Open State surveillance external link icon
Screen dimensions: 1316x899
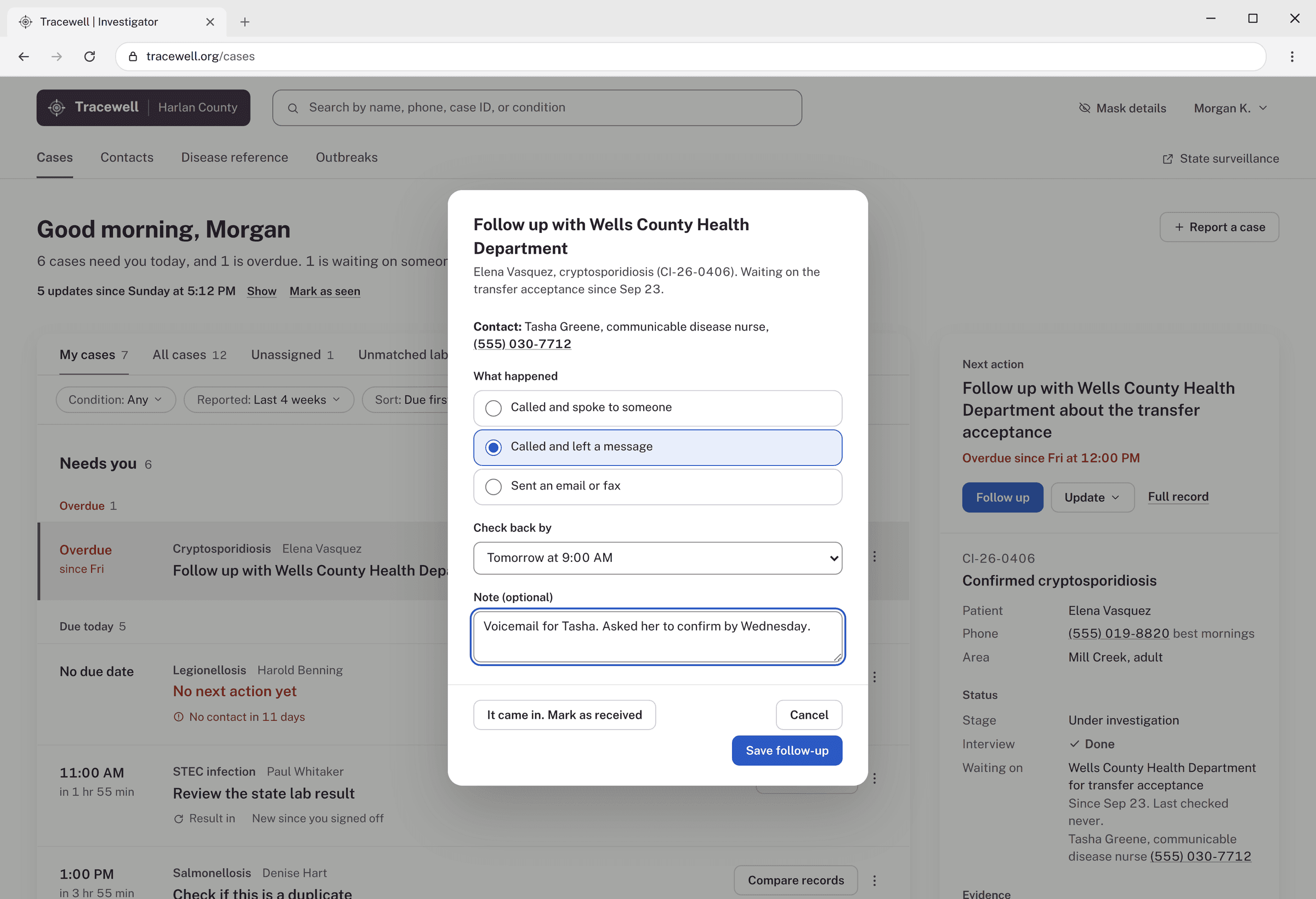click(1167, 159)
